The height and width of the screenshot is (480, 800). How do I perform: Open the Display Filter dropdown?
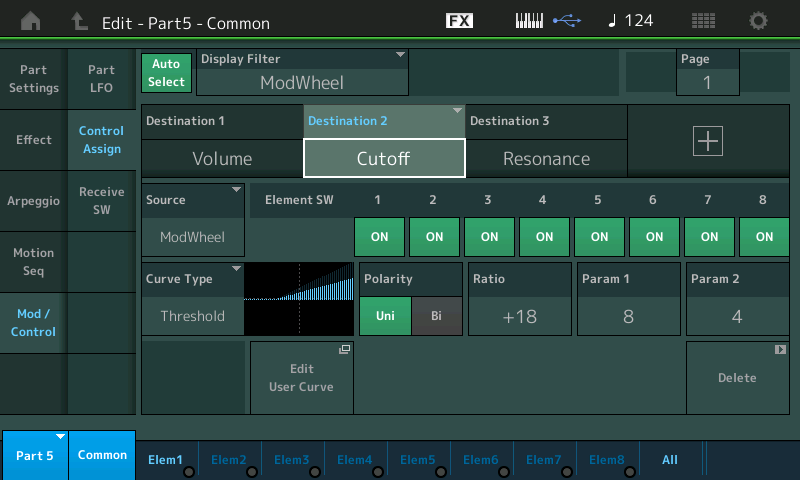[x=303, y=73]
